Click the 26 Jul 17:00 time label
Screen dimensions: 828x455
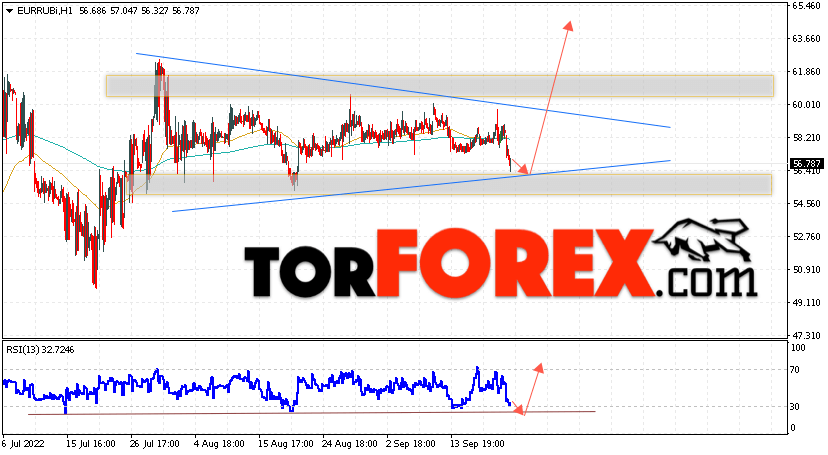154,444
